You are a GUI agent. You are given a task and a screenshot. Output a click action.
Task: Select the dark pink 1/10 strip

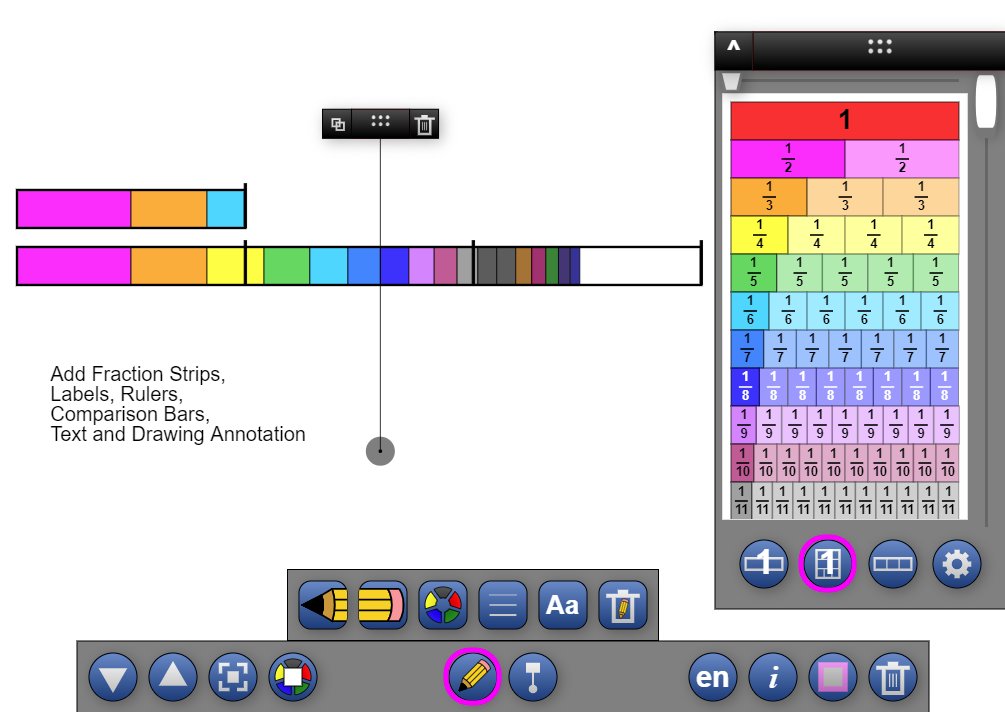point(742,462)
